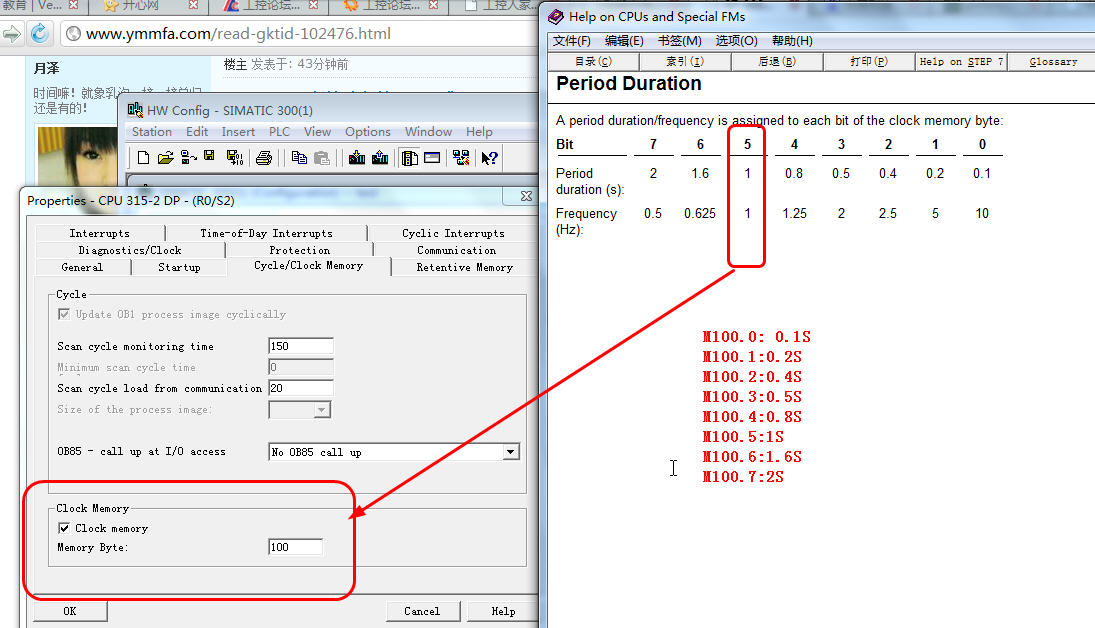The height and width of the screenshot is (628, 1095).
Task: Click the Memory Byte input field
Action: 295,547
